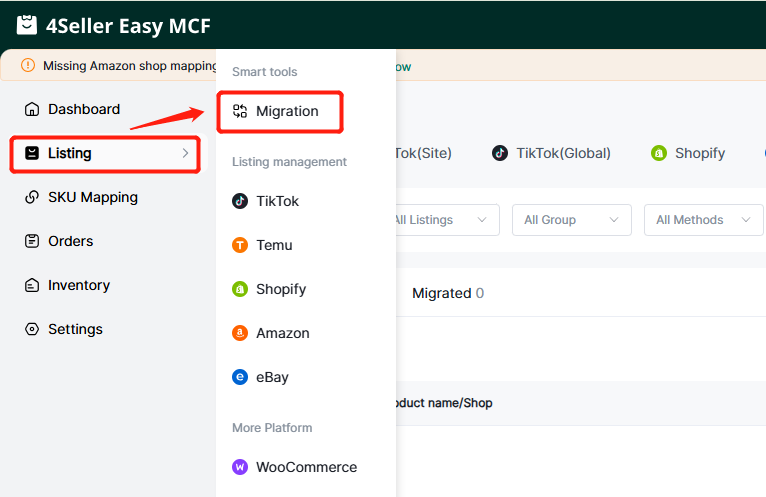Click the 4Seller shopping bag logo icon
This screenshot has width=766, height=497.
point(26,25)
